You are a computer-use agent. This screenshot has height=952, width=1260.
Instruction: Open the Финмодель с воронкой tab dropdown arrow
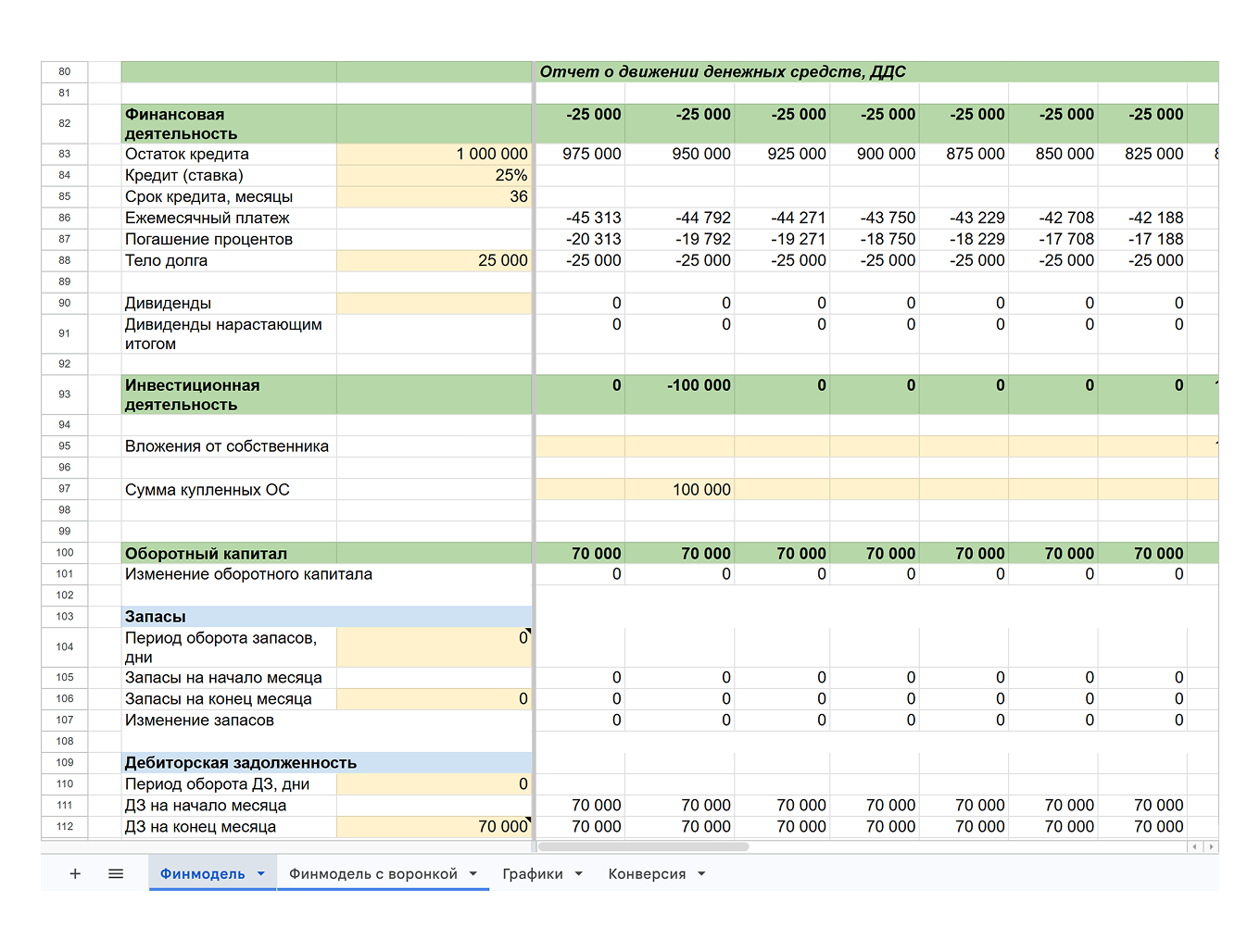473,873
